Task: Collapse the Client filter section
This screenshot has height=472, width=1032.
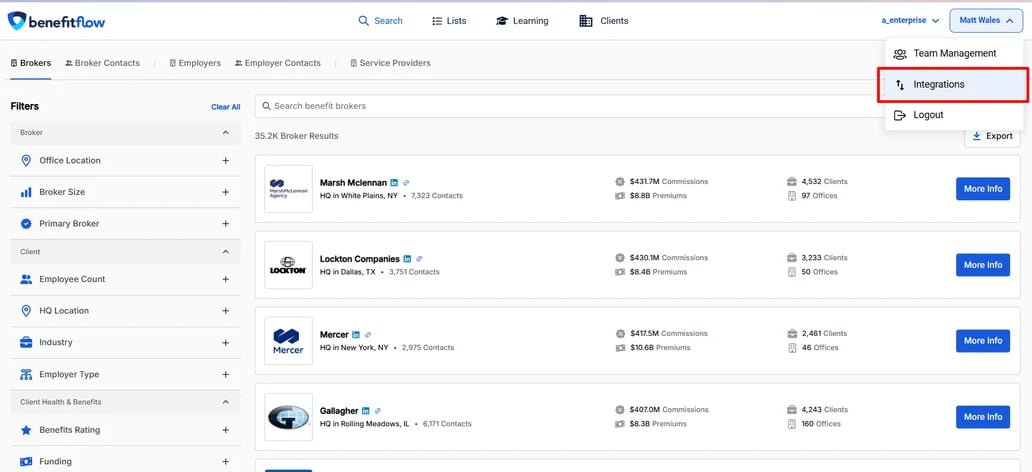Action: pos(226,251)
